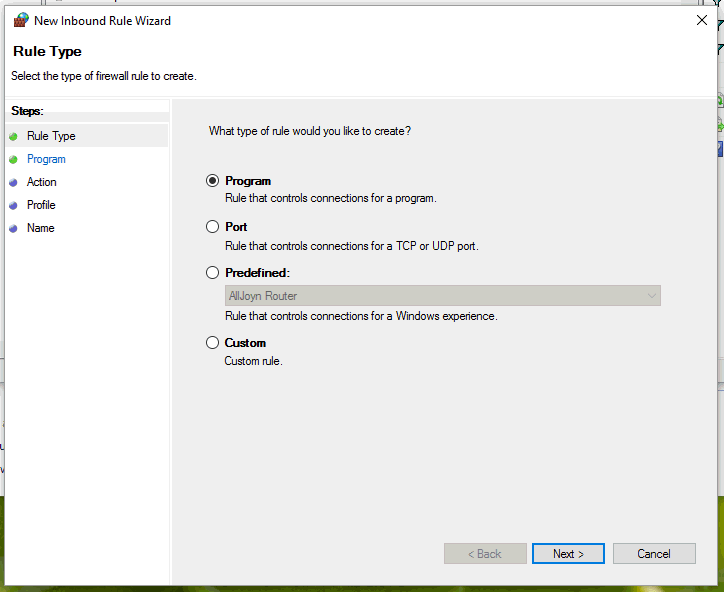
Task: Click the purple bullet beside Profile step
Action: click(13, 205)
